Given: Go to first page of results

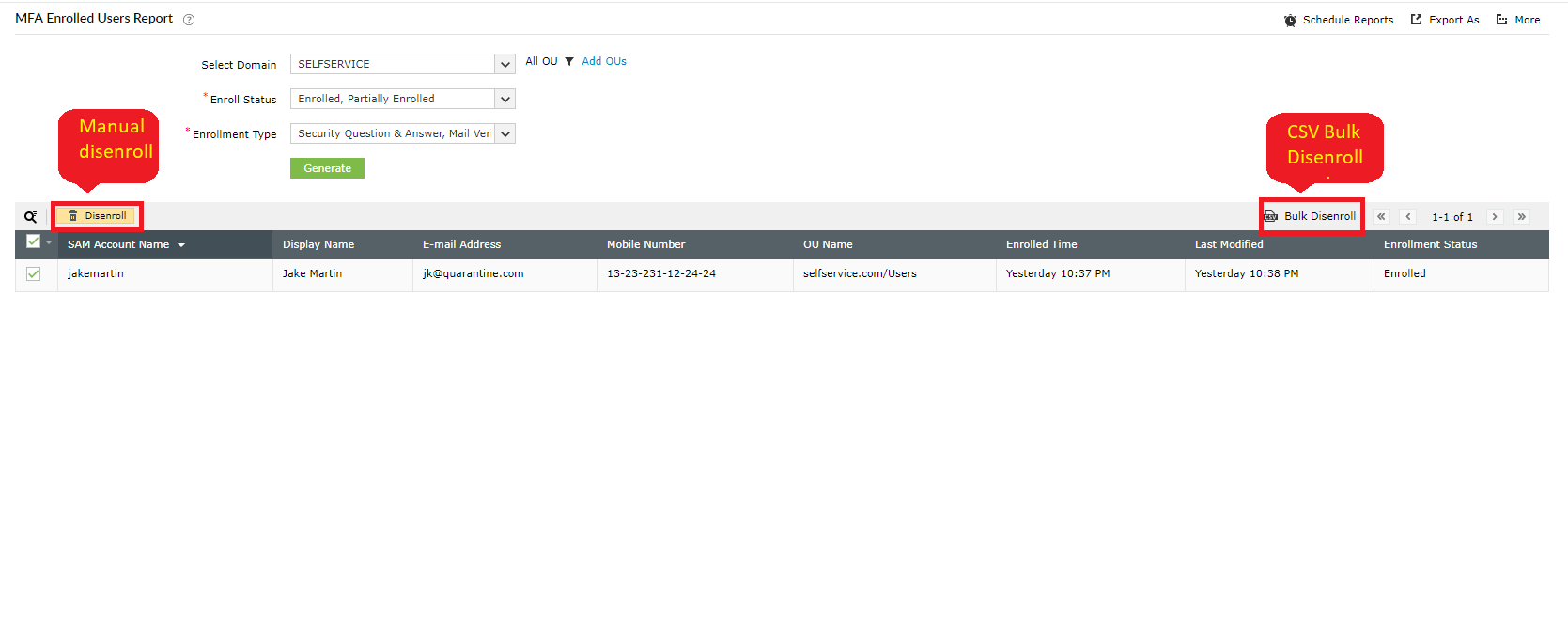Looking at the screenshot, I should (1381, 216).
